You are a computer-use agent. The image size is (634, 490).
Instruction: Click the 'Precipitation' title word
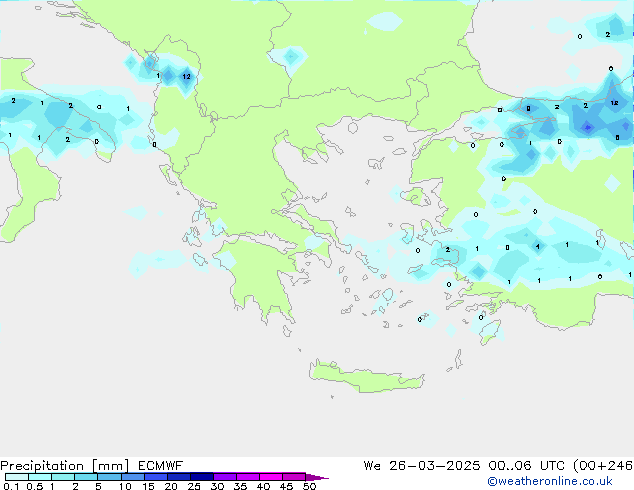(x=42, y=466)
